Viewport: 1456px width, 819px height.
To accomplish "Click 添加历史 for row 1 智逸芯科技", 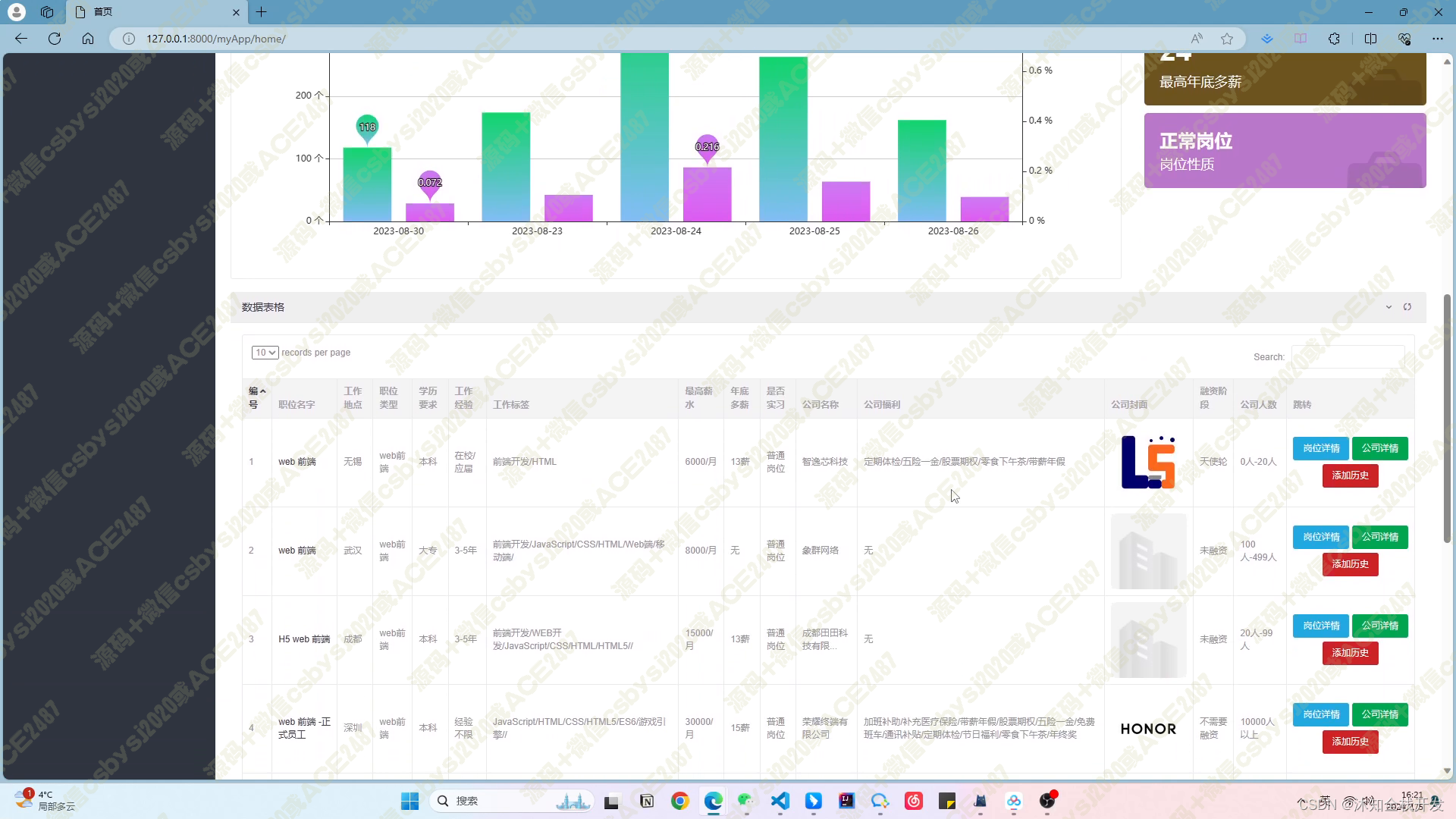I will point(1351,476).
